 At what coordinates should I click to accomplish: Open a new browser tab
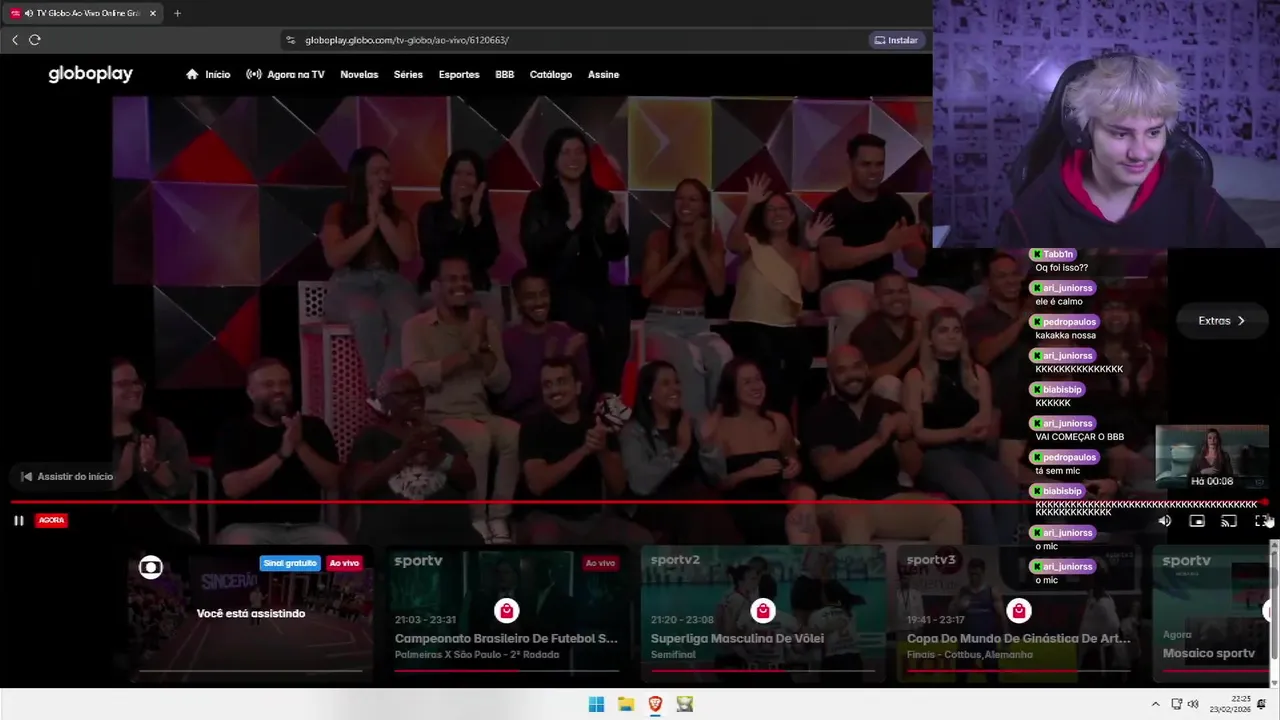click(x=177, y=13)
